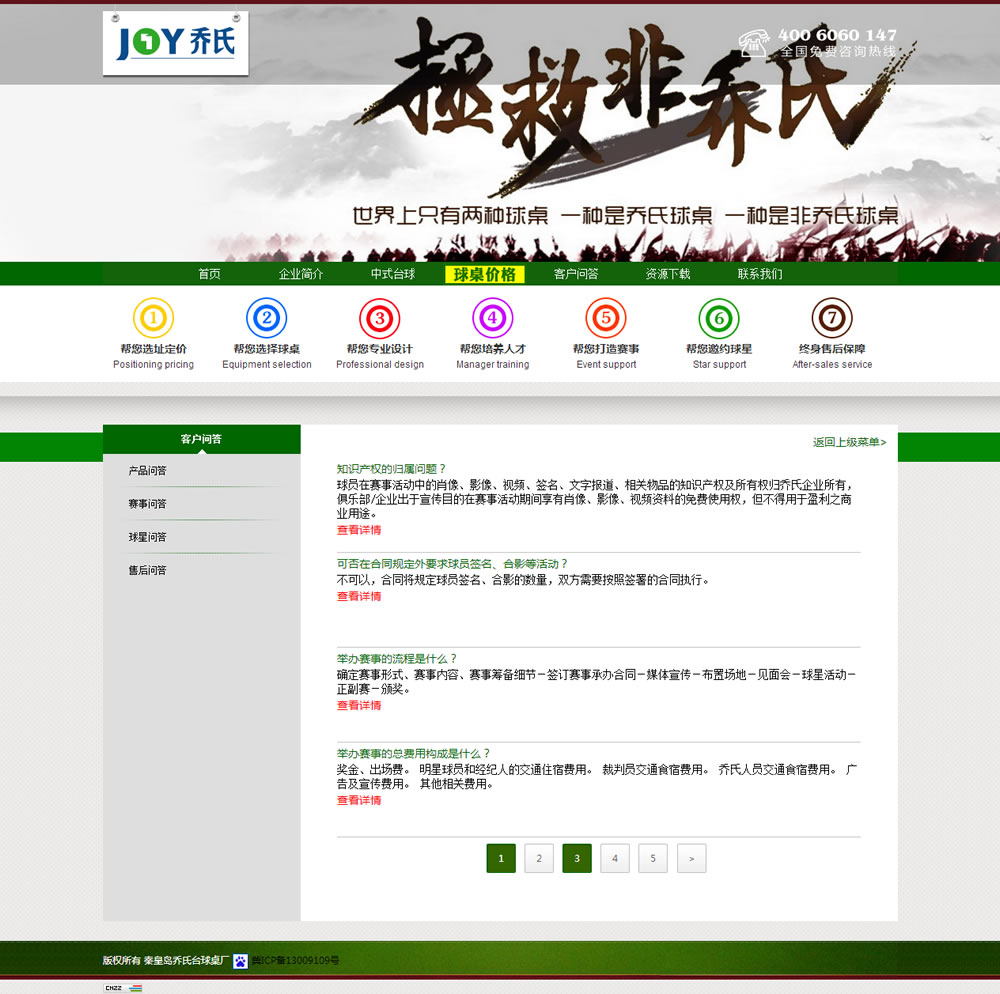The height and width of the screenshot is (994, 1000).
Task: Switch to the 首页 navigation tab
Action: (x=209, y=273)
